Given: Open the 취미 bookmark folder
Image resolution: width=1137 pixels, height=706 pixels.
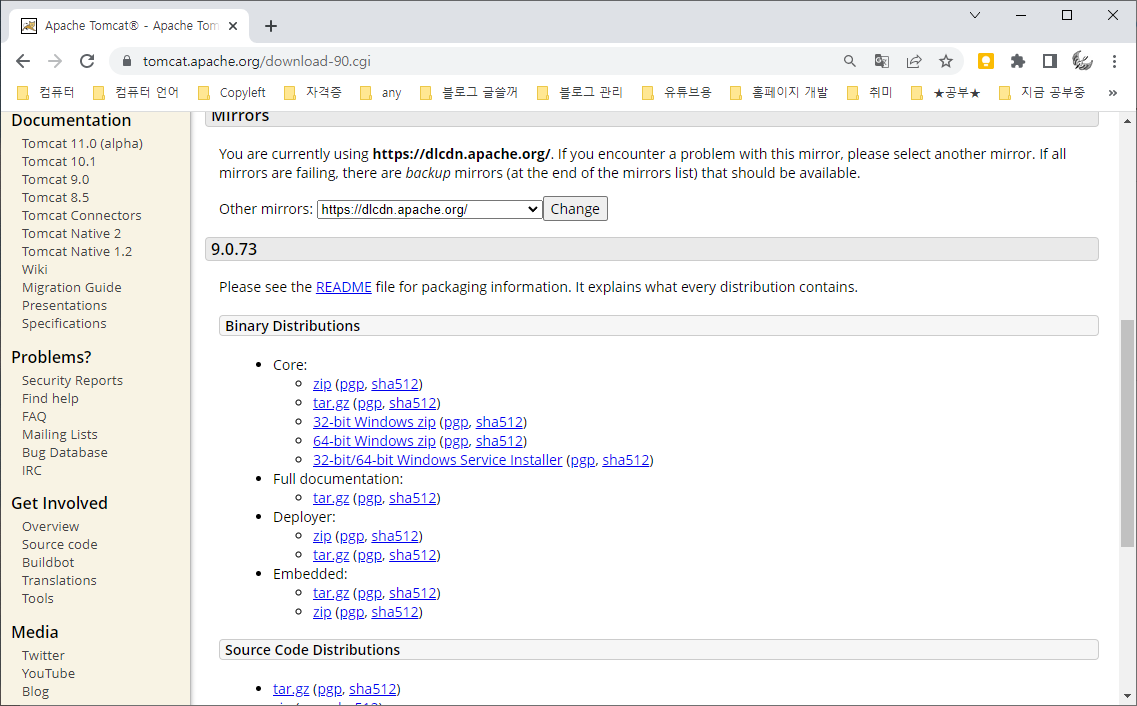Looking at the screenshot, I should coord(870,93).
